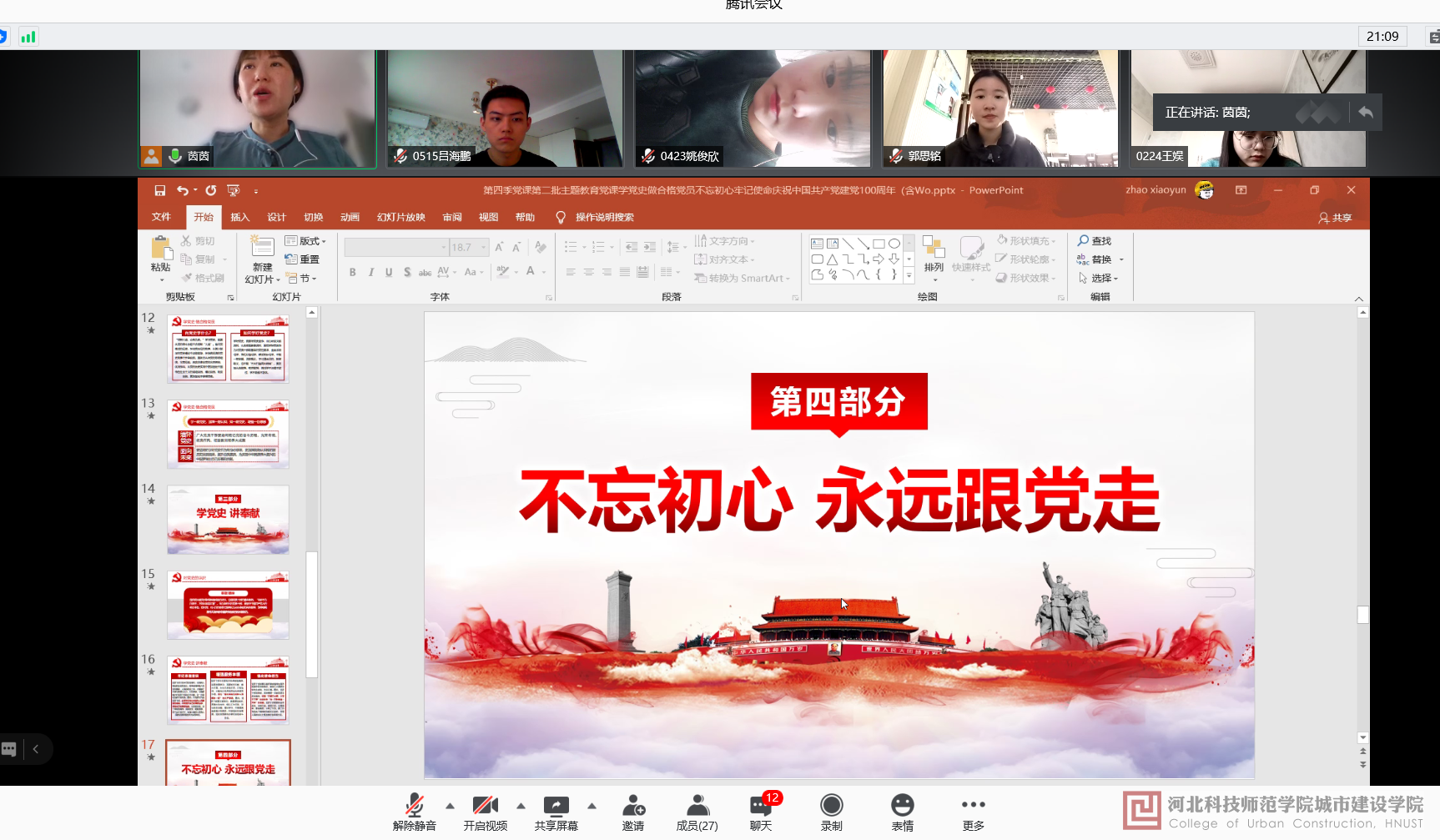Click the Share (共享) button in PowerPoint
This screenshot has height=840, width=1440.
pos(1335,218)
